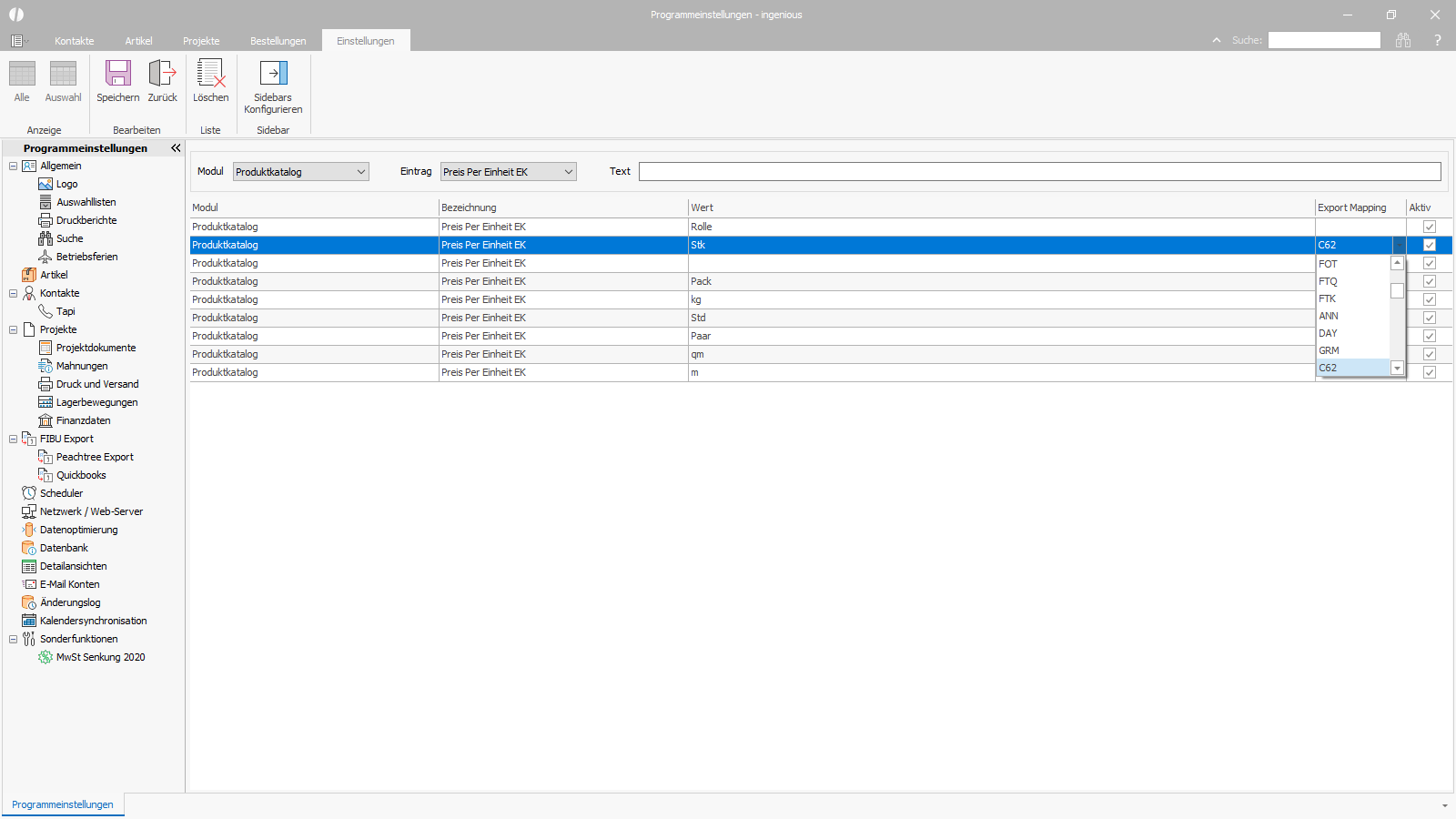The width and height of the screenshot is (1456, 819).
Task: Select the Programmeinstellungen bottom tab
Action: 63,804
